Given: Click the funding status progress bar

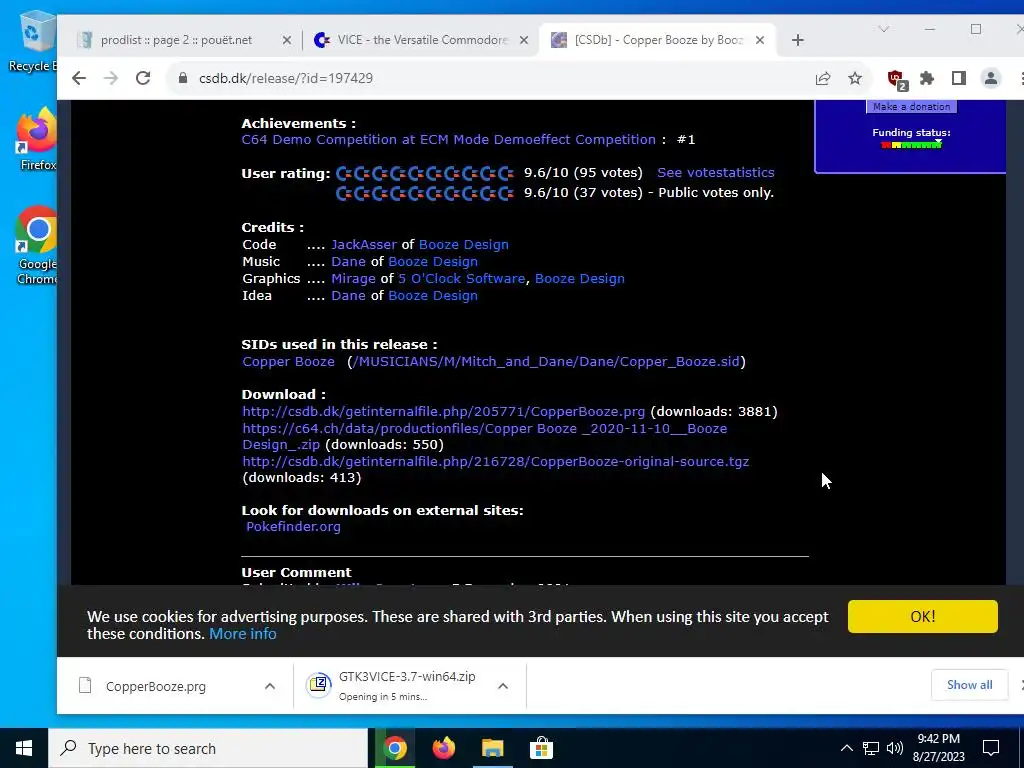Looking at the screenshot, I should (912, 144).
